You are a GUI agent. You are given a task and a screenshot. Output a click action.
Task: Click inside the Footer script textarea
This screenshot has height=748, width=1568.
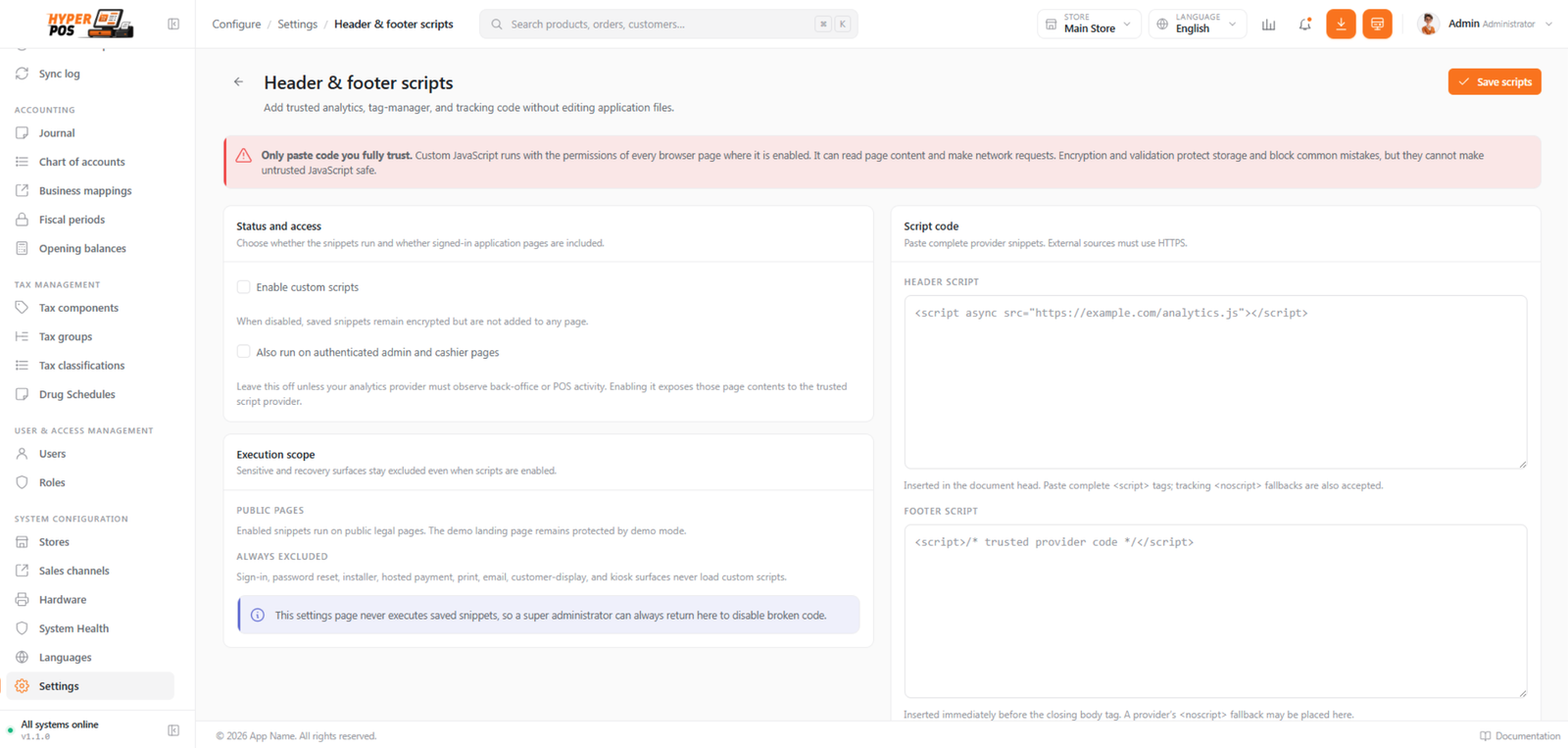(x=1215, y=612)
